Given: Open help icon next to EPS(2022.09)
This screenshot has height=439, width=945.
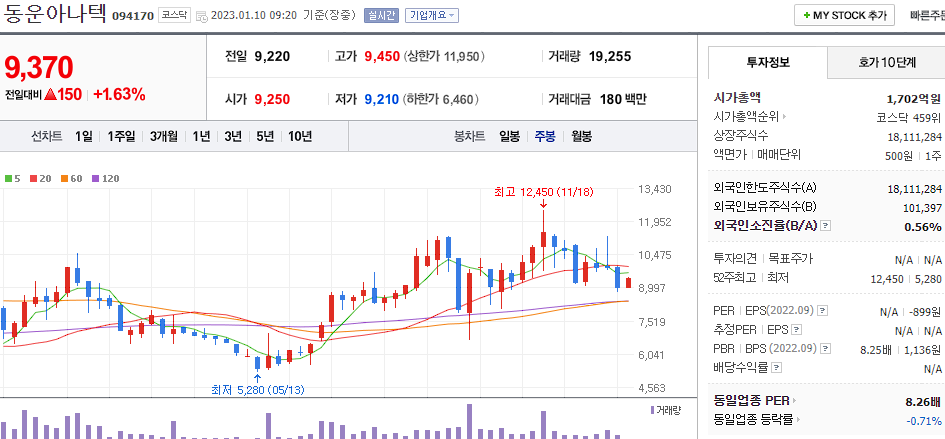Looking at the screenshot, I should coord(823,311).
